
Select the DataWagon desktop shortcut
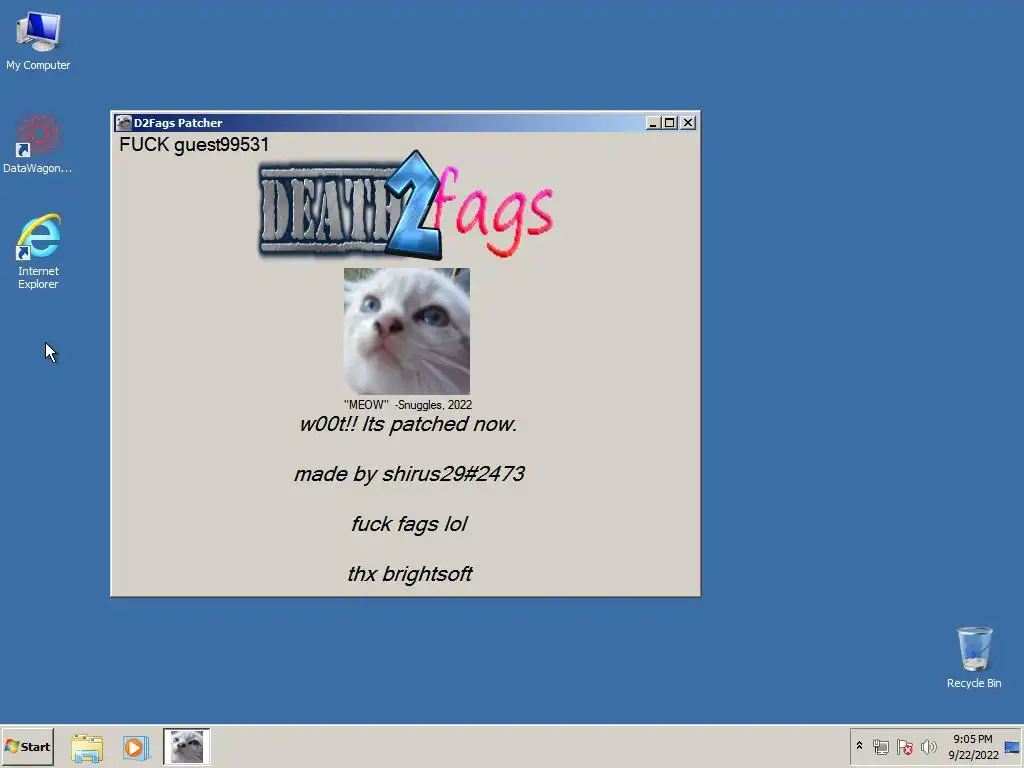point(37,144)
